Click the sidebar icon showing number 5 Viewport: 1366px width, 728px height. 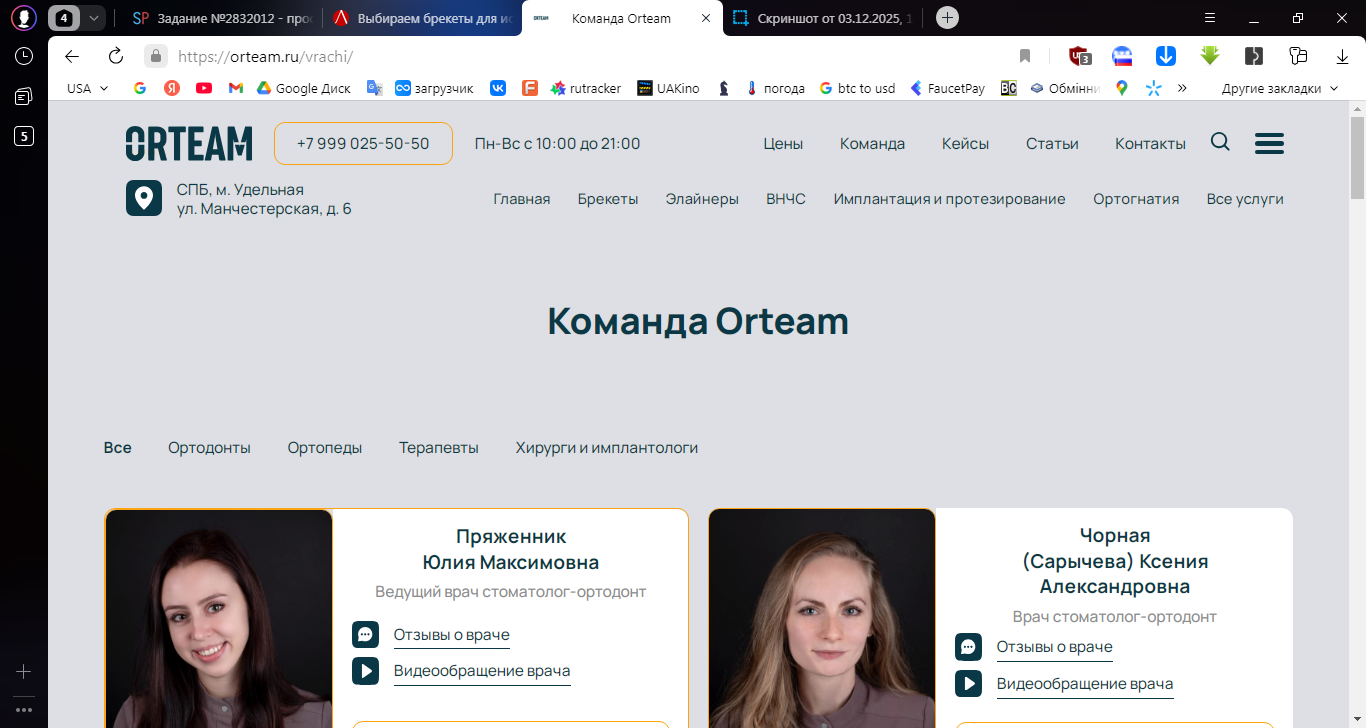[24, 136]
